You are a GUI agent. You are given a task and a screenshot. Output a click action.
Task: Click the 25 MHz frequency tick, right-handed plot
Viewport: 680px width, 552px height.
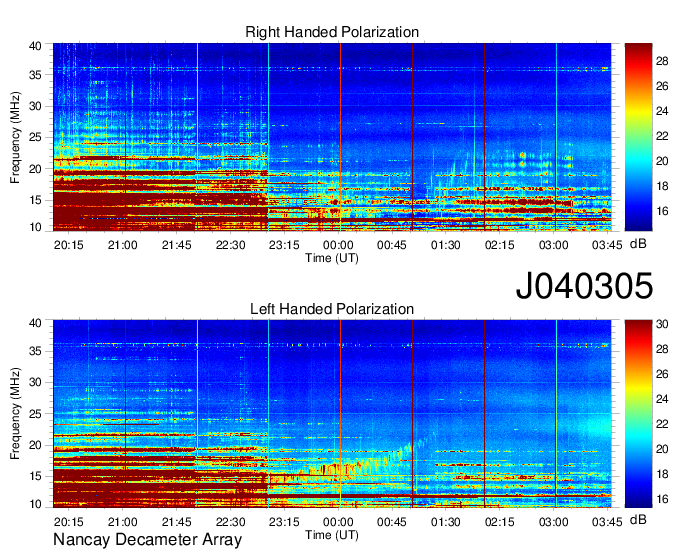point(35,137)
